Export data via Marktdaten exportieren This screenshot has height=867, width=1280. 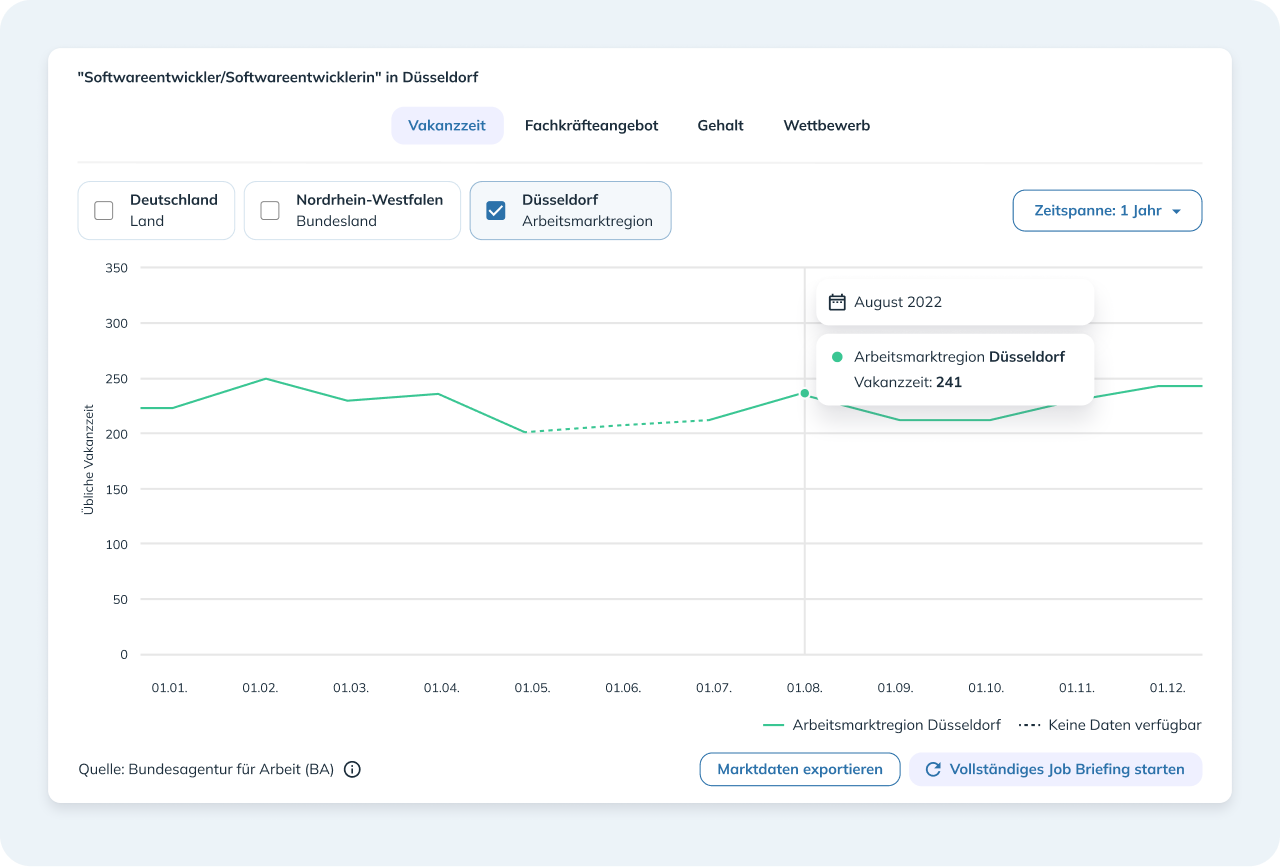[x=800, y=770]
